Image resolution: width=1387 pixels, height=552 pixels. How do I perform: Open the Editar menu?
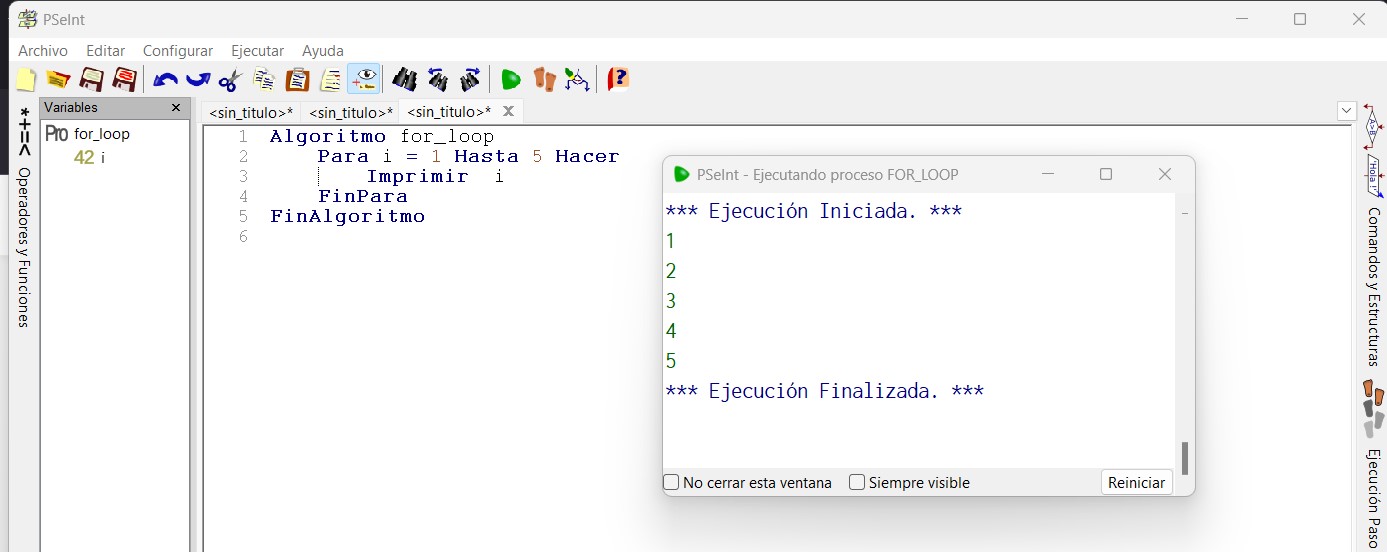(106, 50)
